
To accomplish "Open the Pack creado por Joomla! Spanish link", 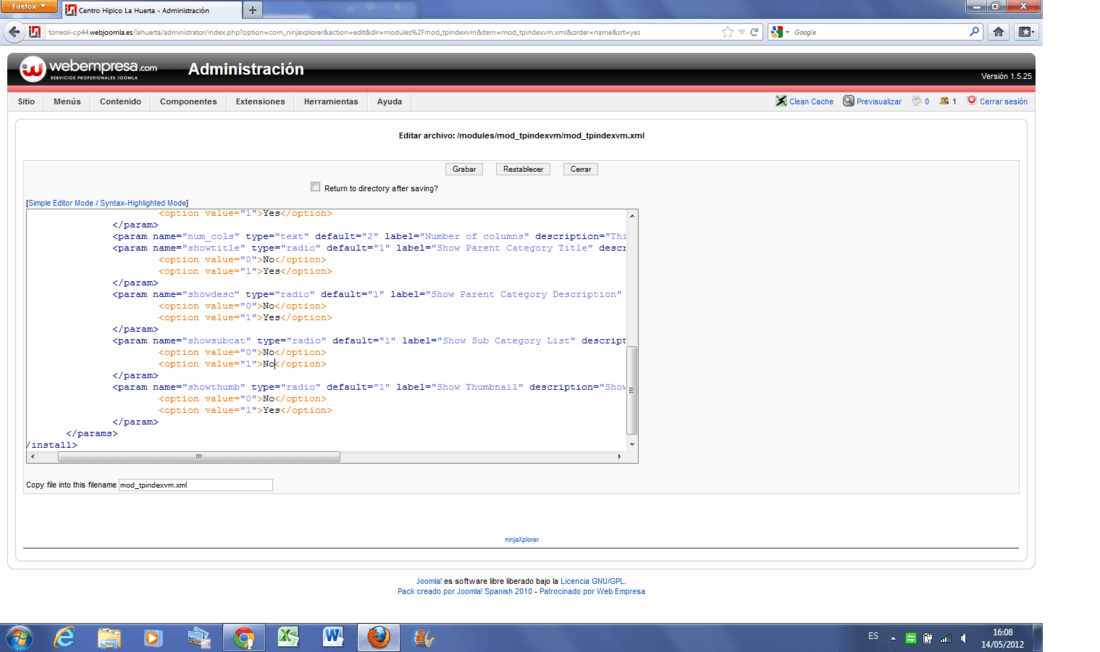I will 464,592.
